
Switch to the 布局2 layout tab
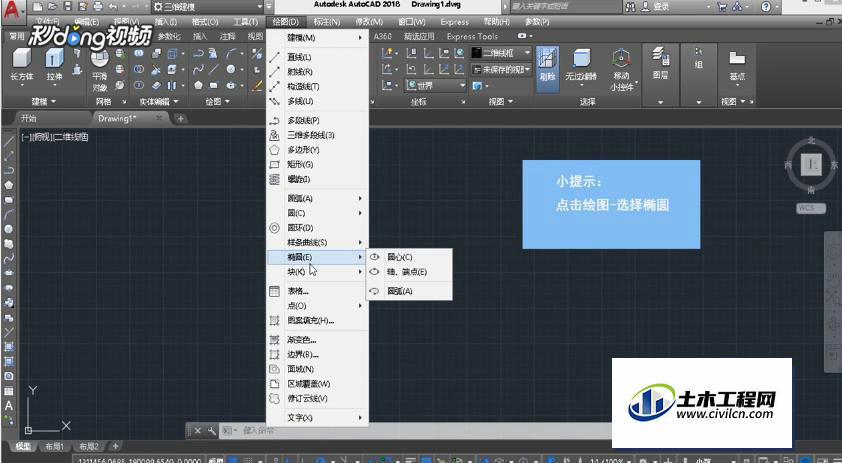click(x=89, y=446)
